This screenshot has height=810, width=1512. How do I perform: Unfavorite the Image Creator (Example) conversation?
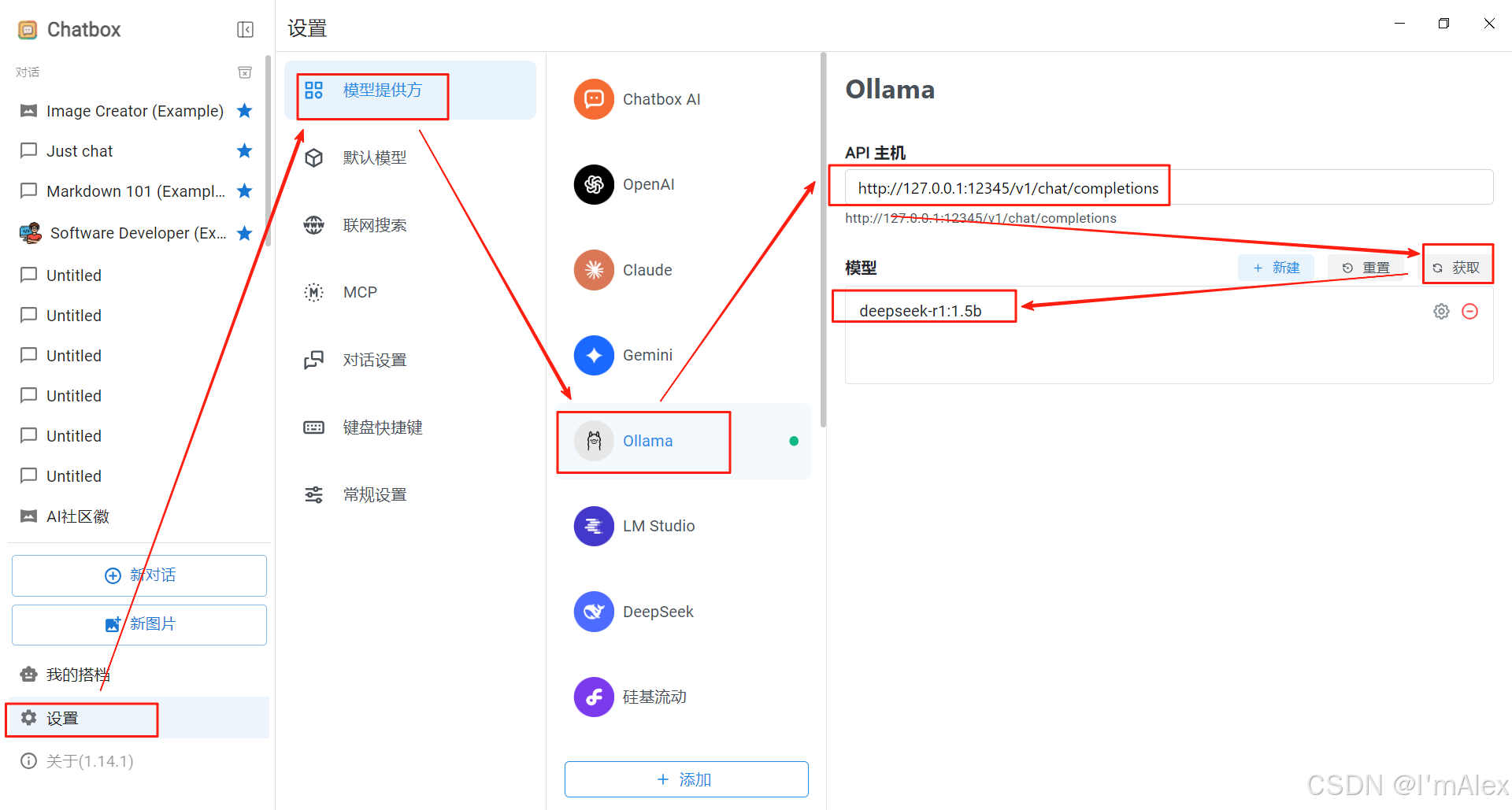[244, 111]
